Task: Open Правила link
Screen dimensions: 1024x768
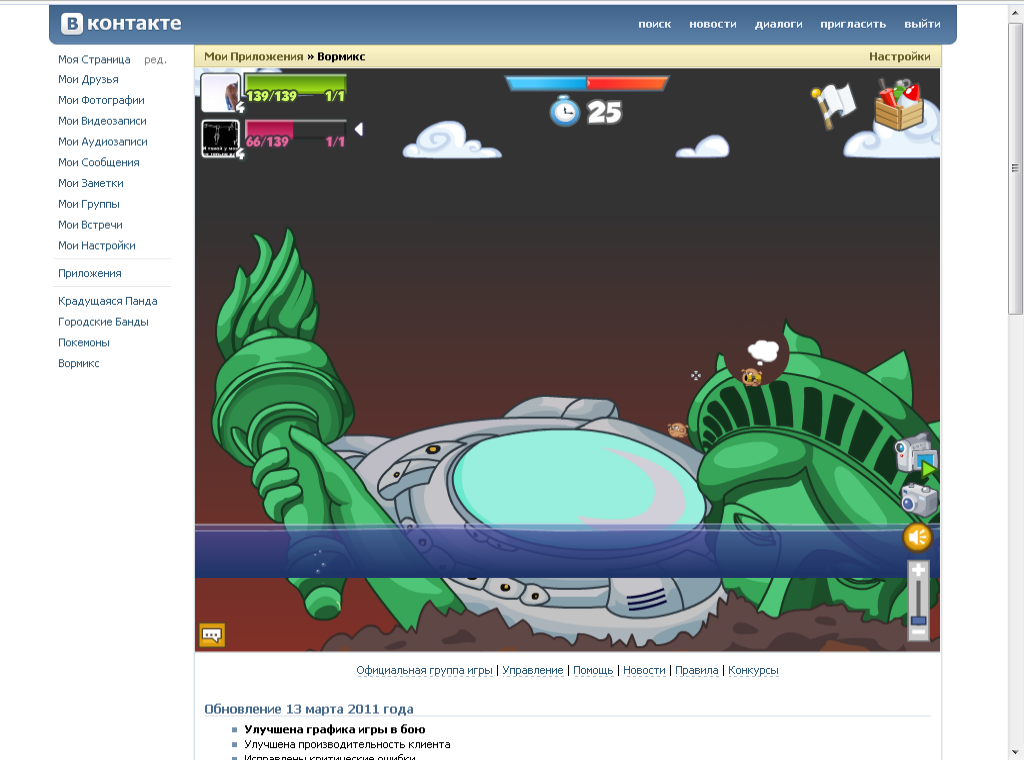Action: pyautogui.click(x=696, y=670)
